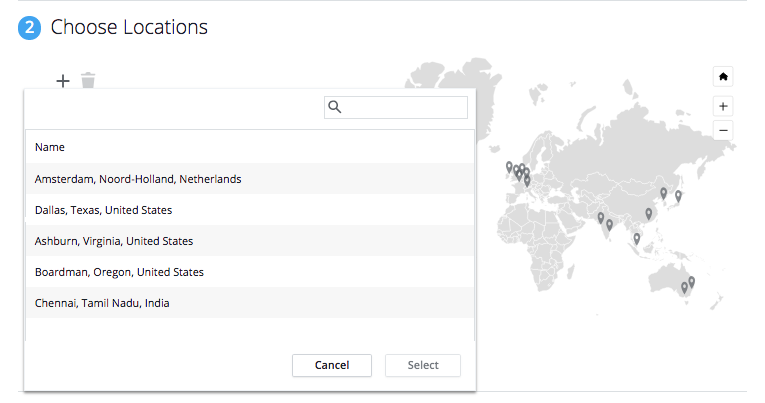This screenshot has height=403, width=765.
Task: Select Boardman, Oregon, United States
Action: coord(249,272)
